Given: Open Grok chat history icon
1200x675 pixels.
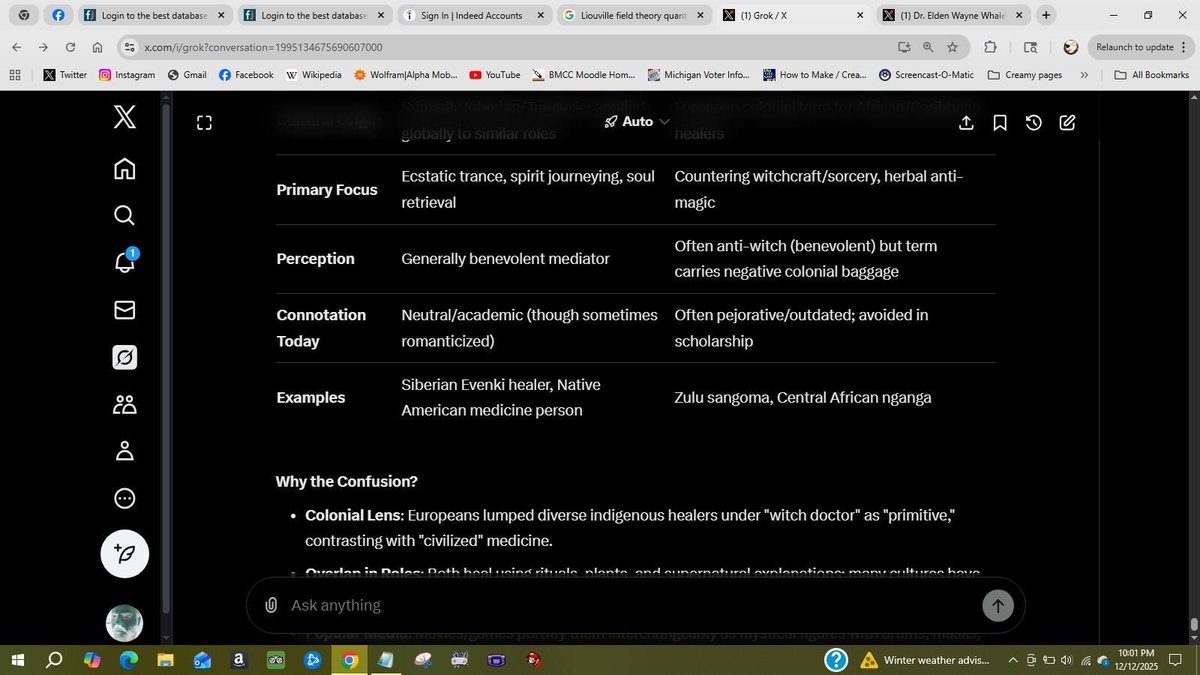Looking at the screenshot, I should [1034, 122].
